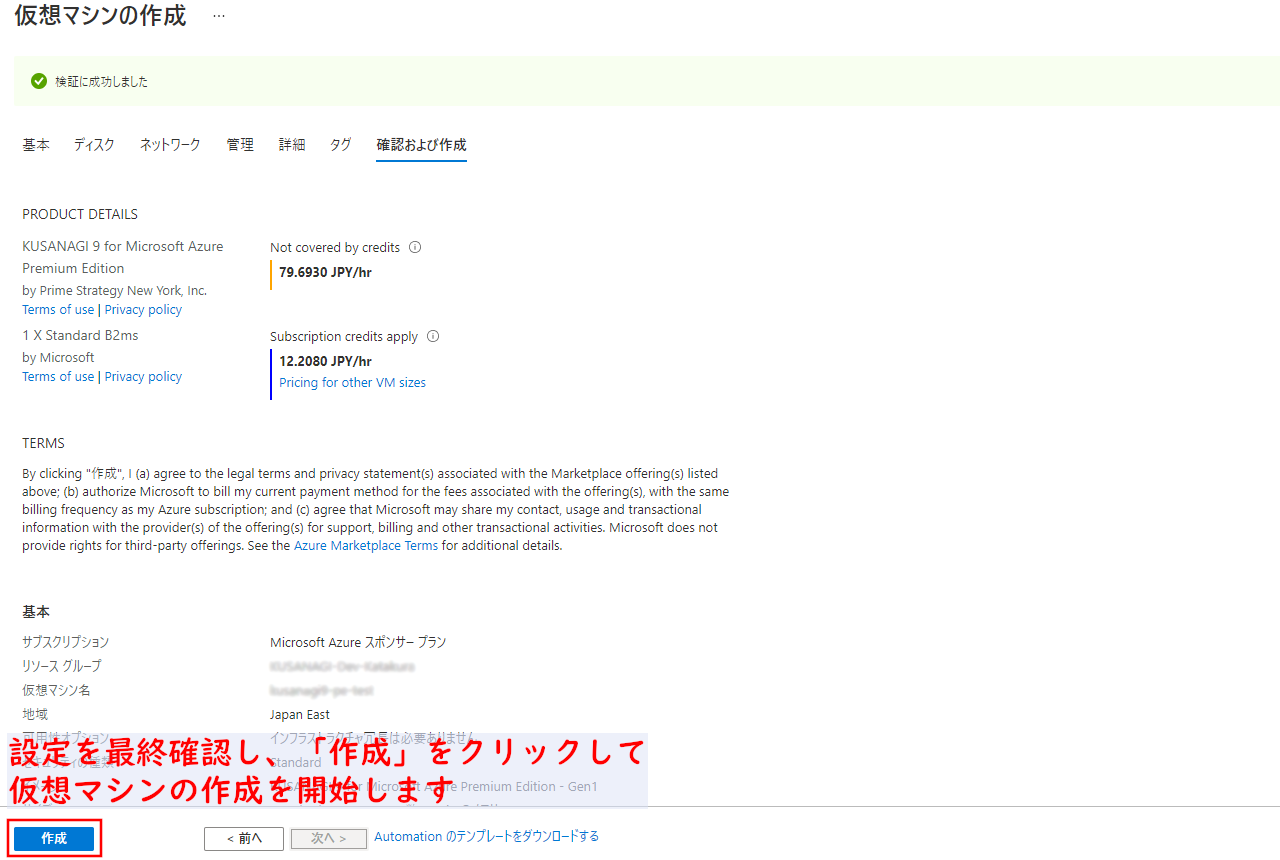
Task: Open the 詳細 tab
Action: click(292, 145)
